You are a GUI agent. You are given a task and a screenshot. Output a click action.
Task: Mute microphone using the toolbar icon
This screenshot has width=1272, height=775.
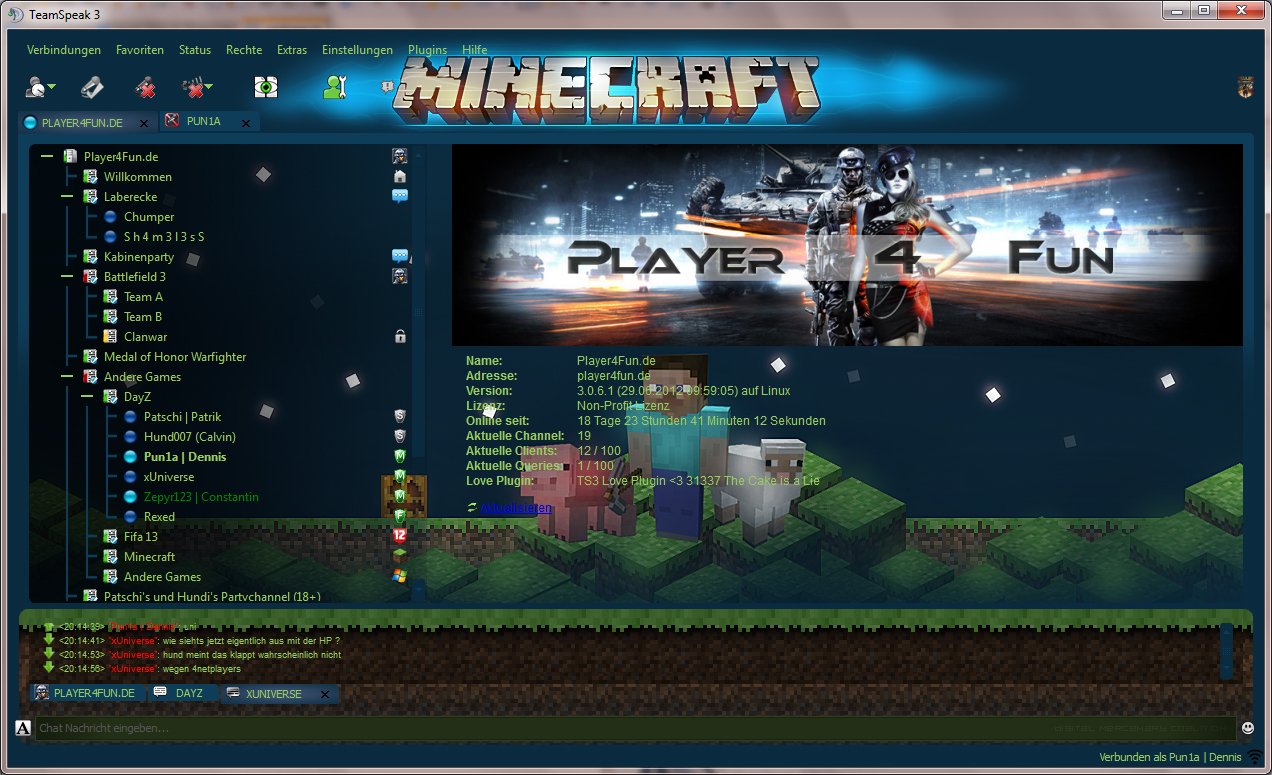click(145, 88)
